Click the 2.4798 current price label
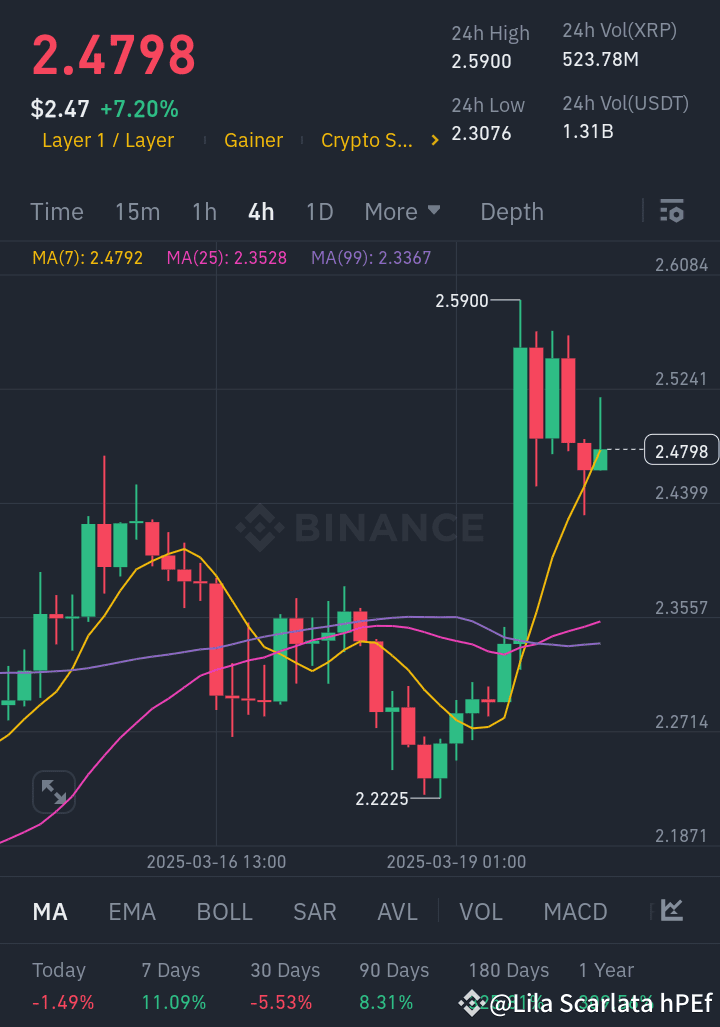Screen dimensions: 720x1027 point(682,452)
